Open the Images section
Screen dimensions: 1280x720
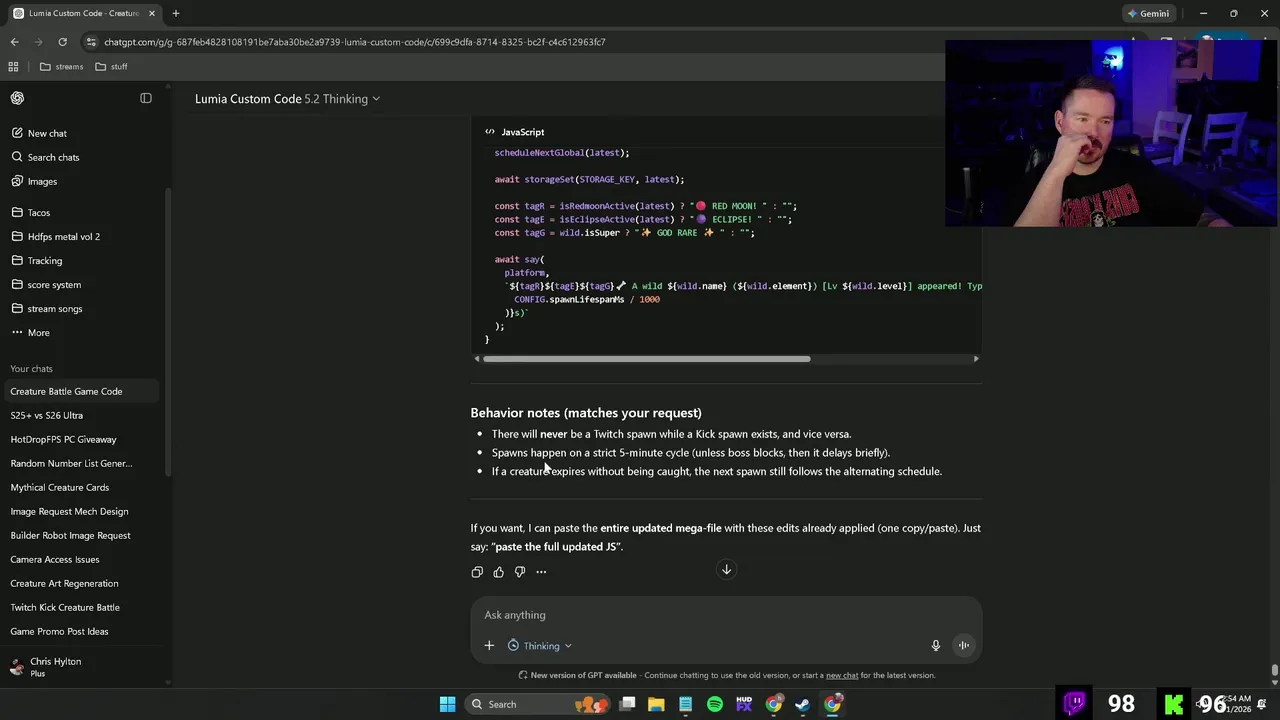pos(42,181)
